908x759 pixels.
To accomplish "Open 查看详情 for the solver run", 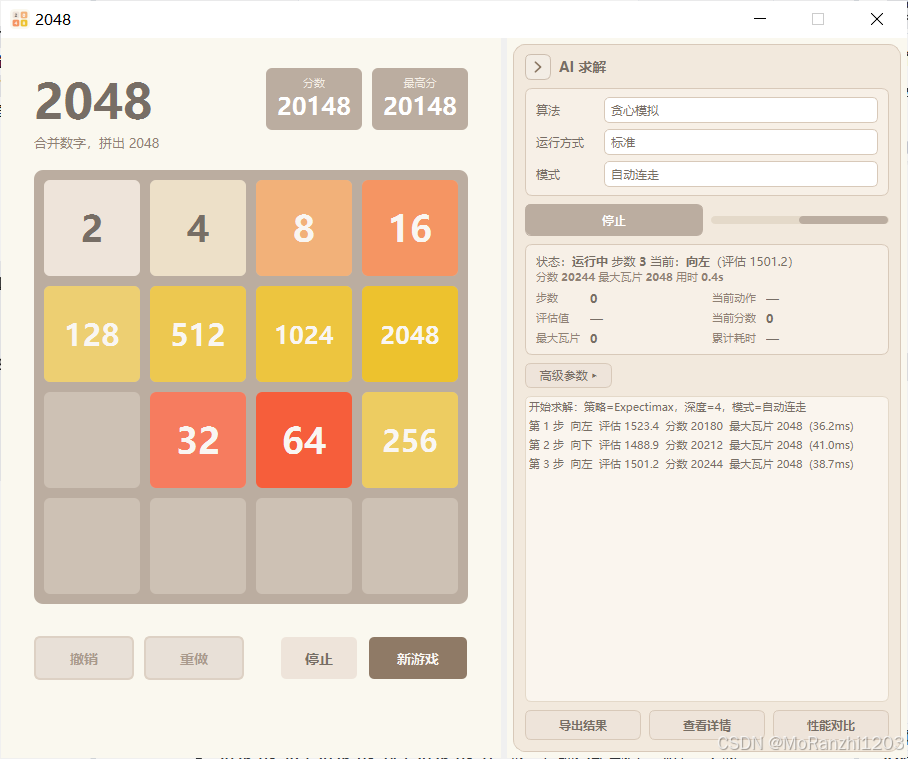I will click(706, 725).
